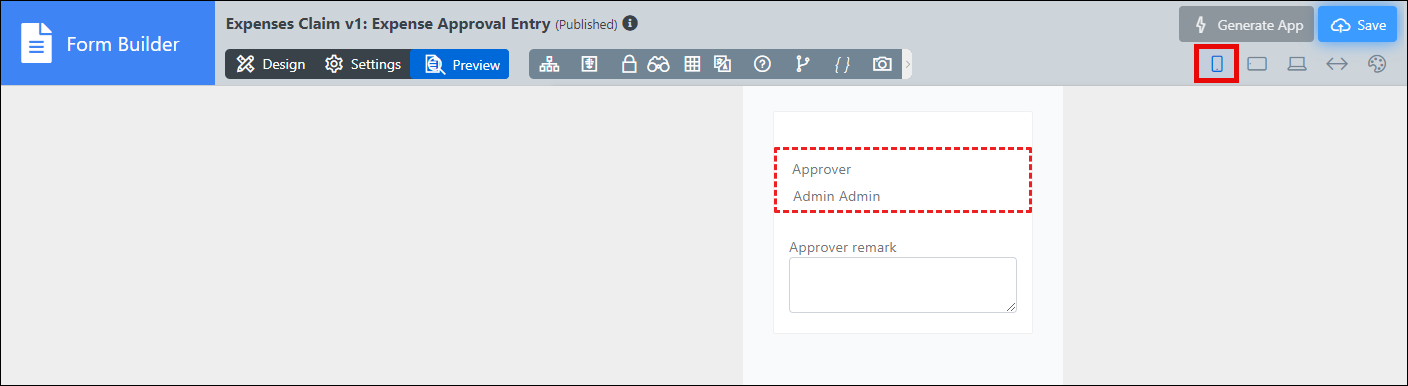
Task: Open the table grid icon
Action: [691, 64]
